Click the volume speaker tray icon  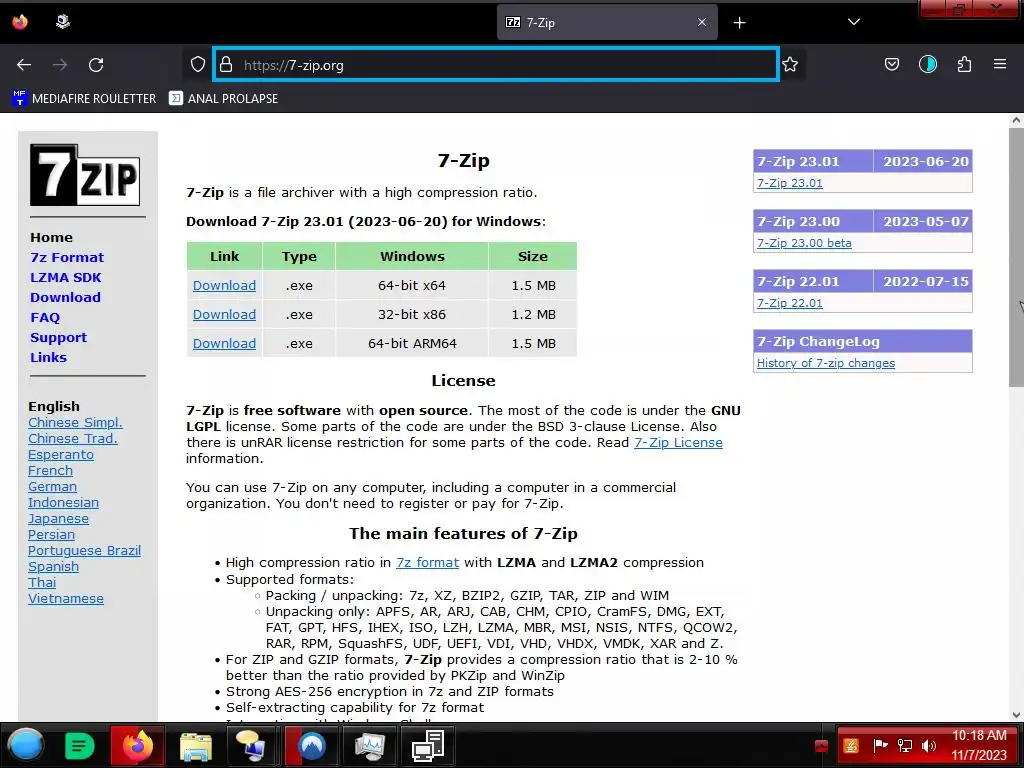(x=929, y=746)
